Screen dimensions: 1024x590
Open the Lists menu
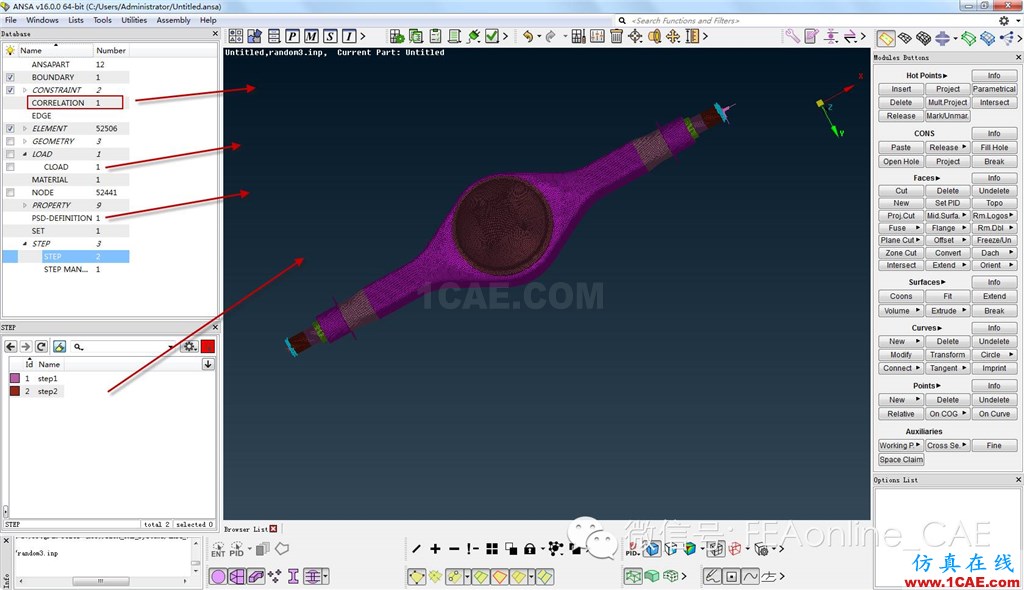pyautogui.click(x=76, y=20)
